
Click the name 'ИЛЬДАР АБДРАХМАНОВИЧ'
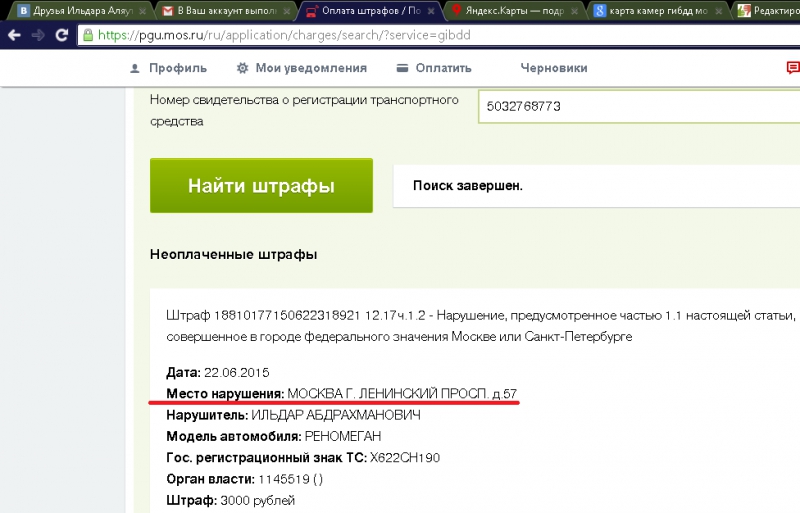[x=336, y=415]
